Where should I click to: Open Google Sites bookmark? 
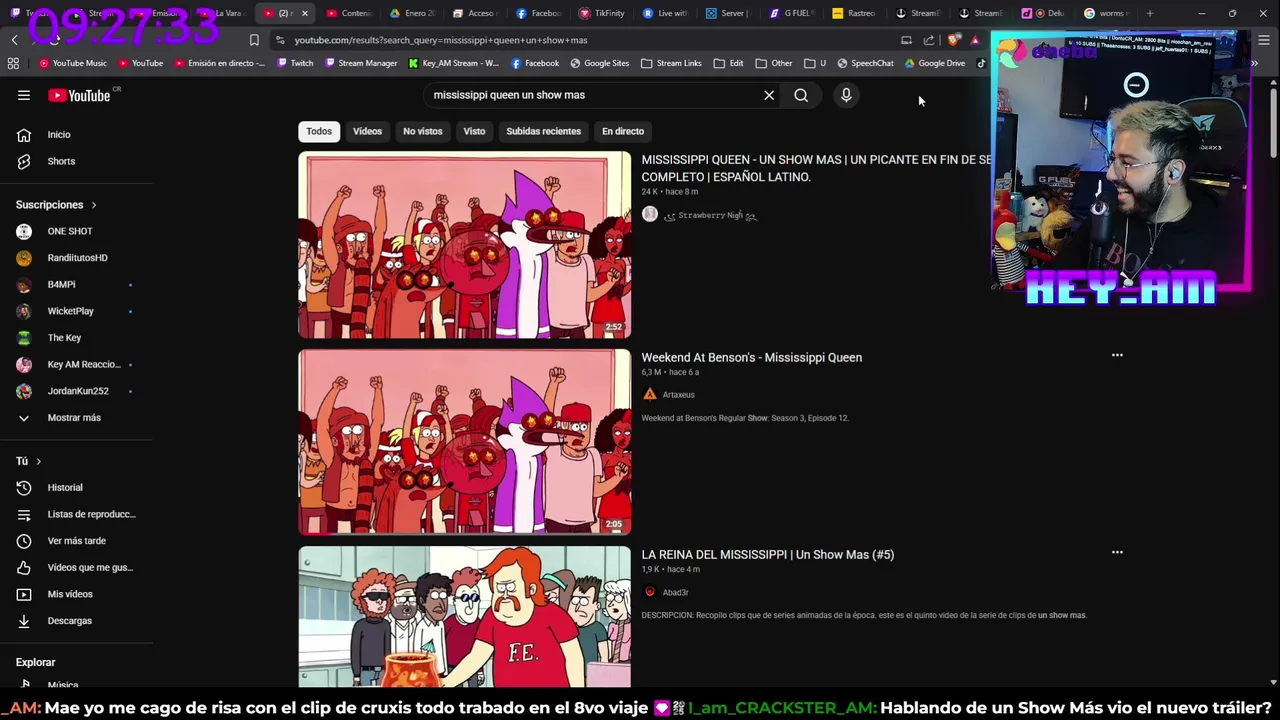(x=600, y=63)
